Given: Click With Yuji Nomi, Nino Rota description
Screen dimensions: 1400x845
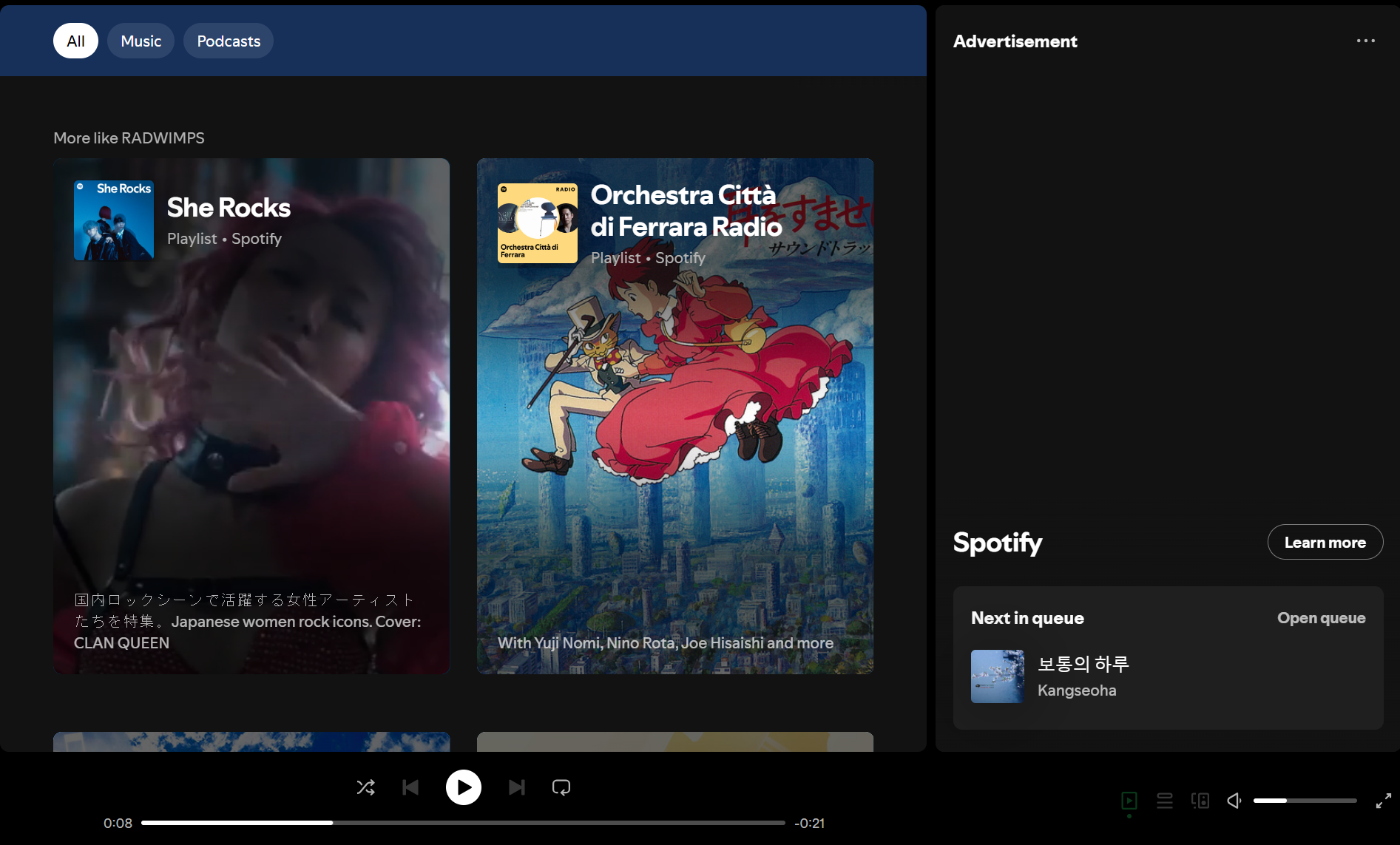Looking at the screenshot, I should click(666, 643).
